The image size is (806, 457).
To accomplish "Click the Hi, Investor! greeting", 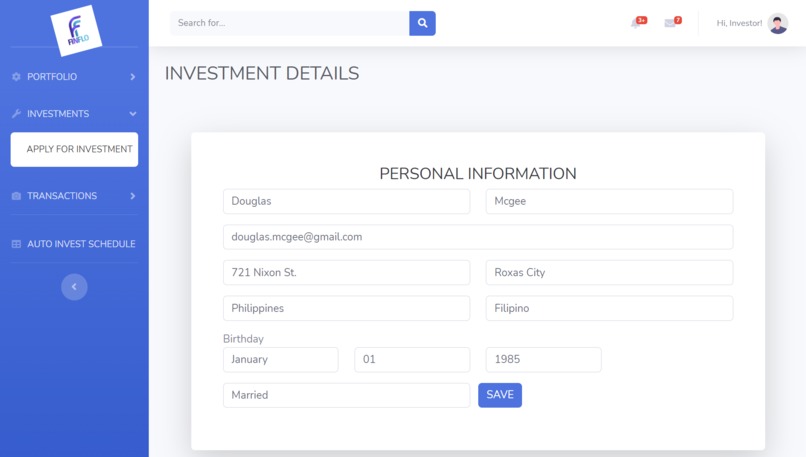I will [739, 24].
